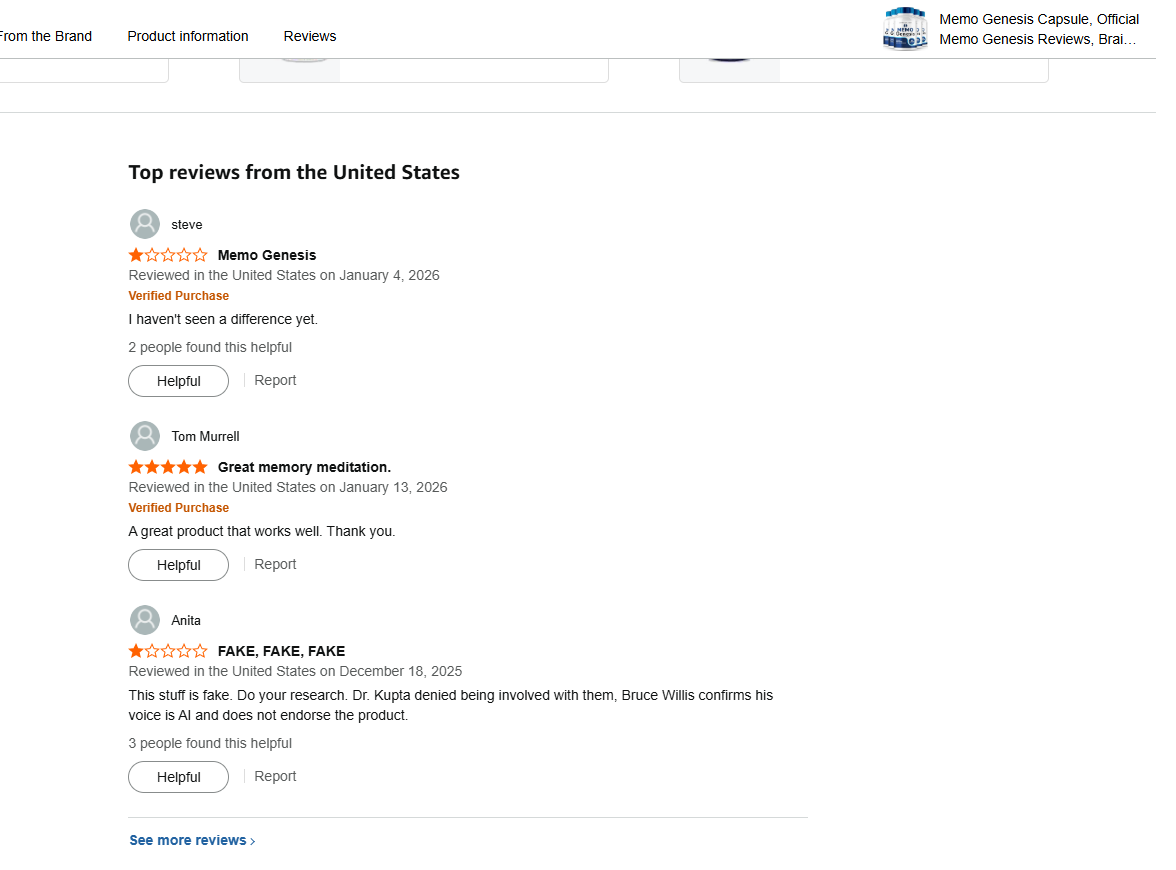This screenshot has width=1176, height=870.
Task: Mark steve's review as Helpful
Action: [x=178, y=381]
